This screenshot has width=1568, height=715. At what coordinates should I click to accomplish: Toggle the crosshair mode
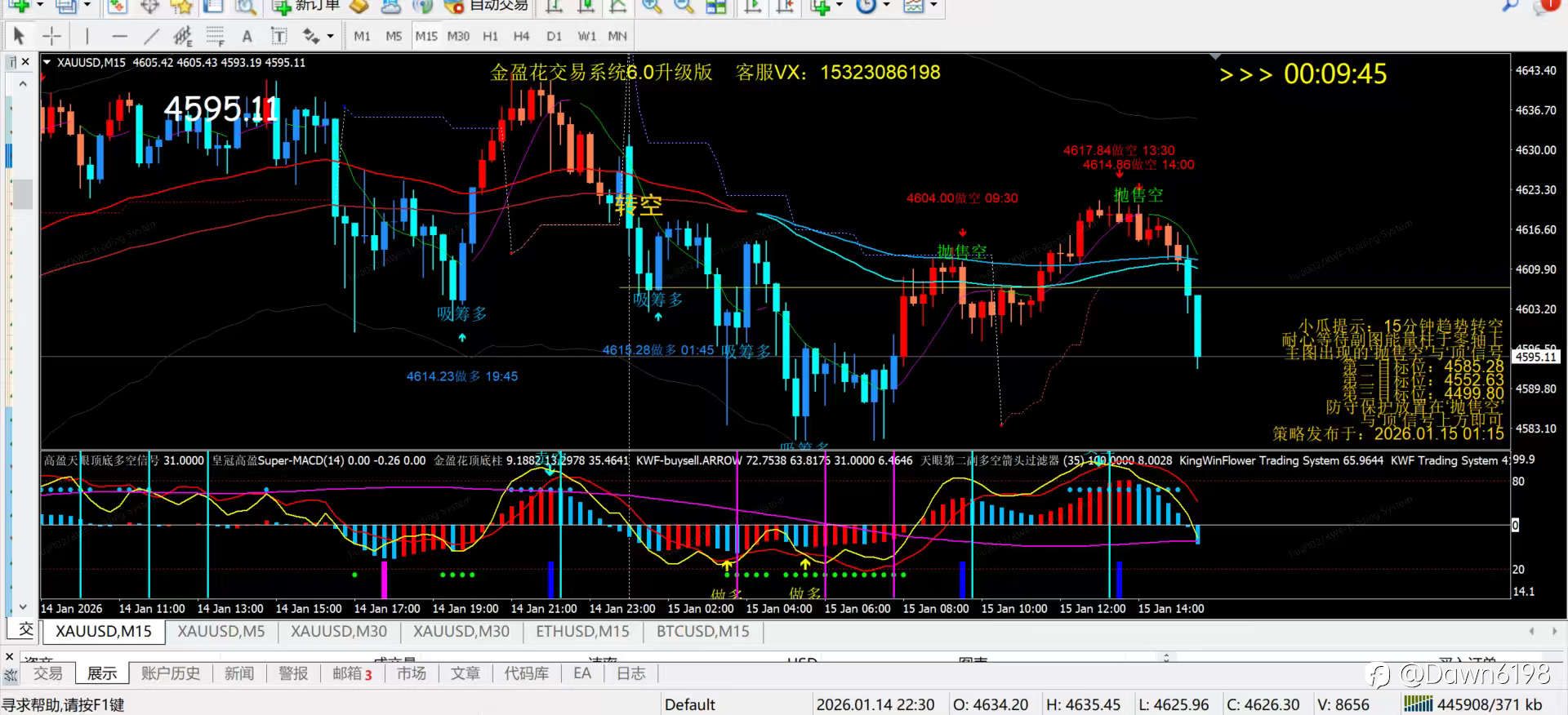coord(51,36)
